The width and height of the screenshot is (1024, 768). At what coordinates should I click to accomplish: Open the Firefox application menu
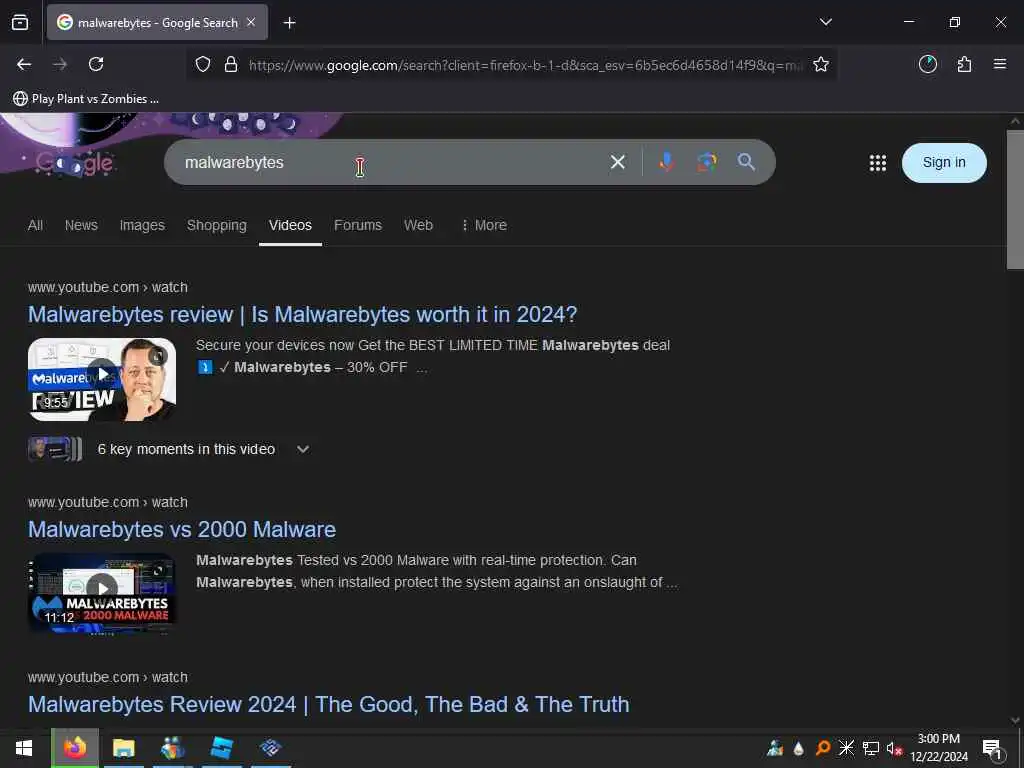click(999, 64)
